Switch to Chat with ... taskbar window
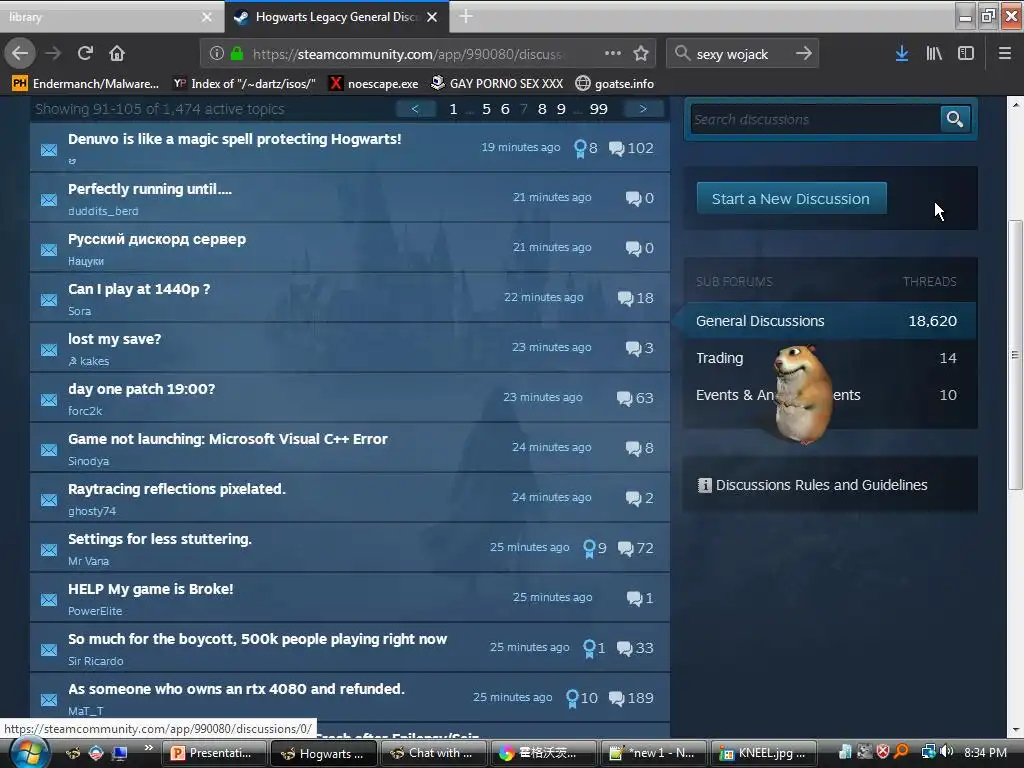This screenshot has width=1024, height=768. point(433,753)
